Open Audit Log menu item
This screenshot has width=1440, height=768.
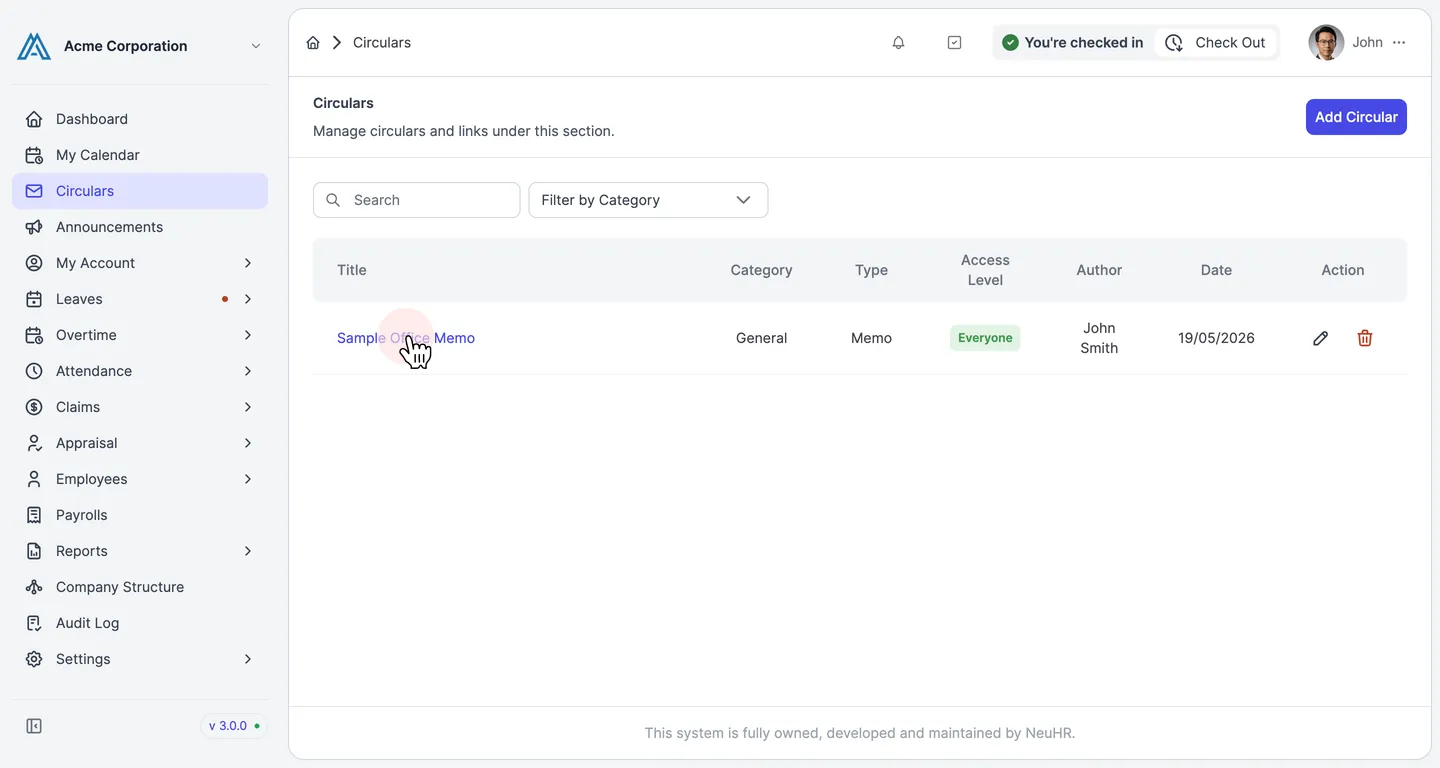click(x=140, y=623)
